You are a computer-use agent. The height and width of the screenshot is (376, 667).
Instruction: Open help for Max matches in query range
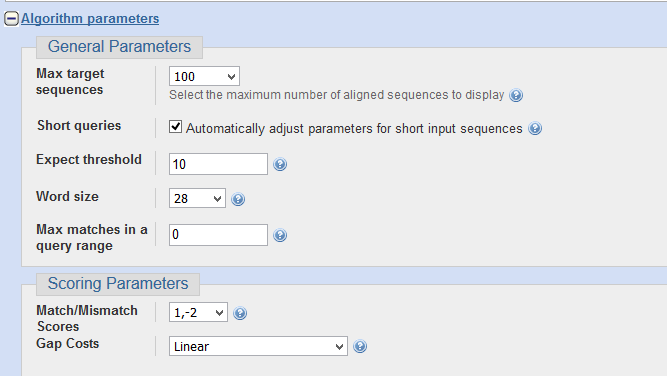point(280,235)
